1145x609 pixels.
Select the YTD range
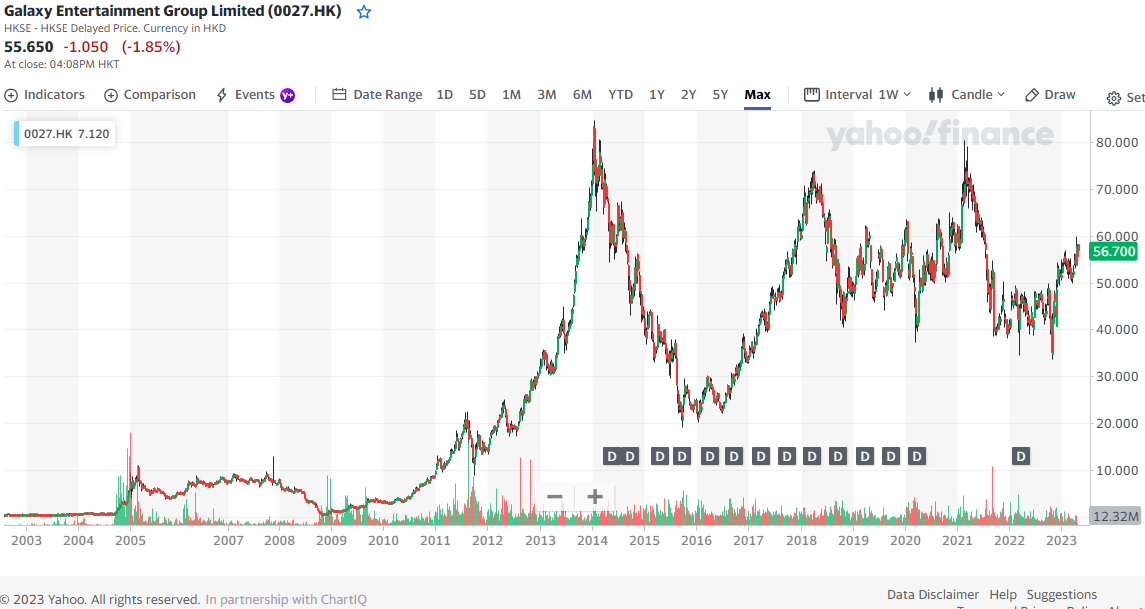pyautogui.click(x=621, y=95)
